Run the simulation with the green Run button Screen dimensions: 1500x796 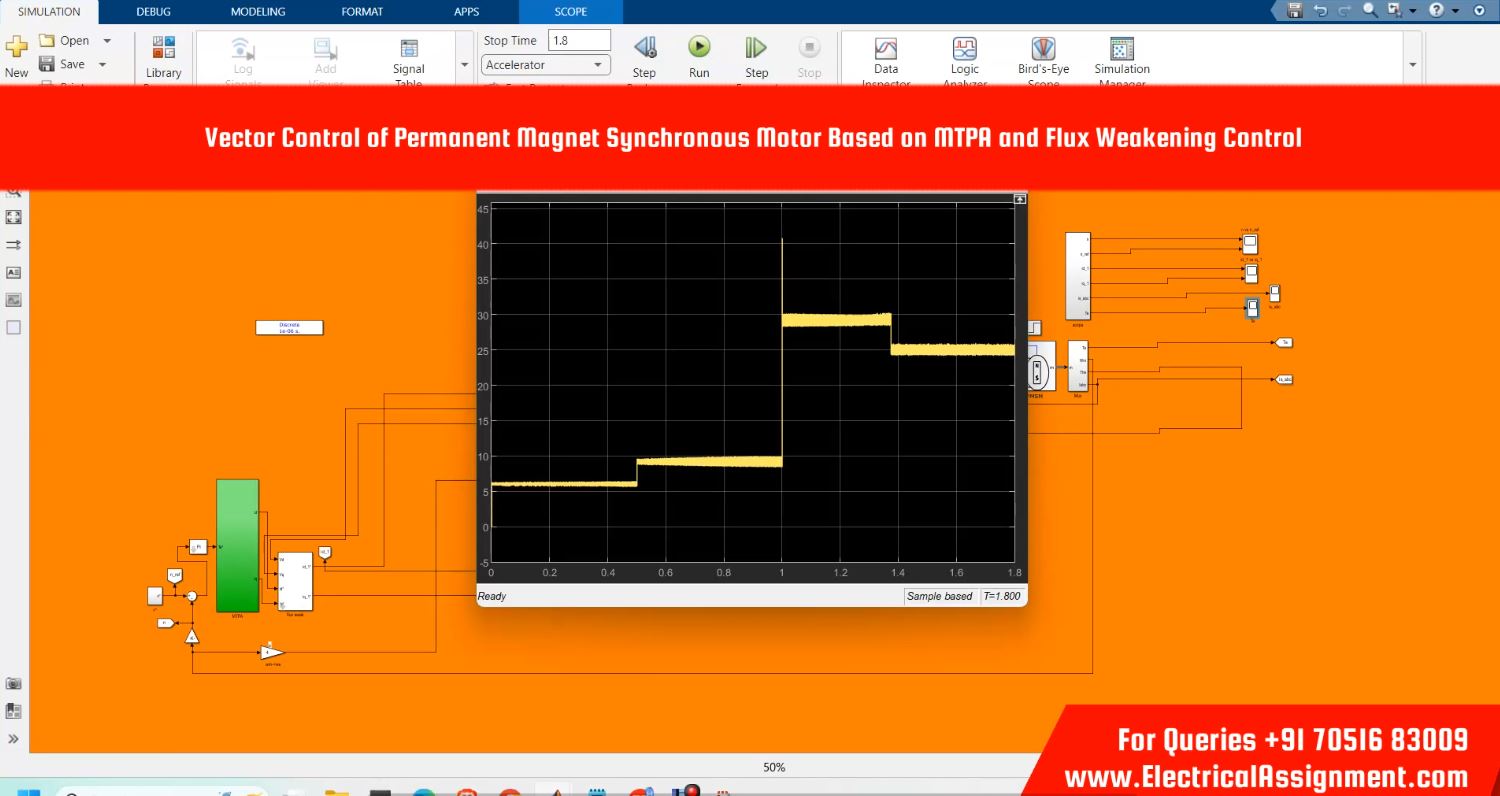[x=699, y=48]
